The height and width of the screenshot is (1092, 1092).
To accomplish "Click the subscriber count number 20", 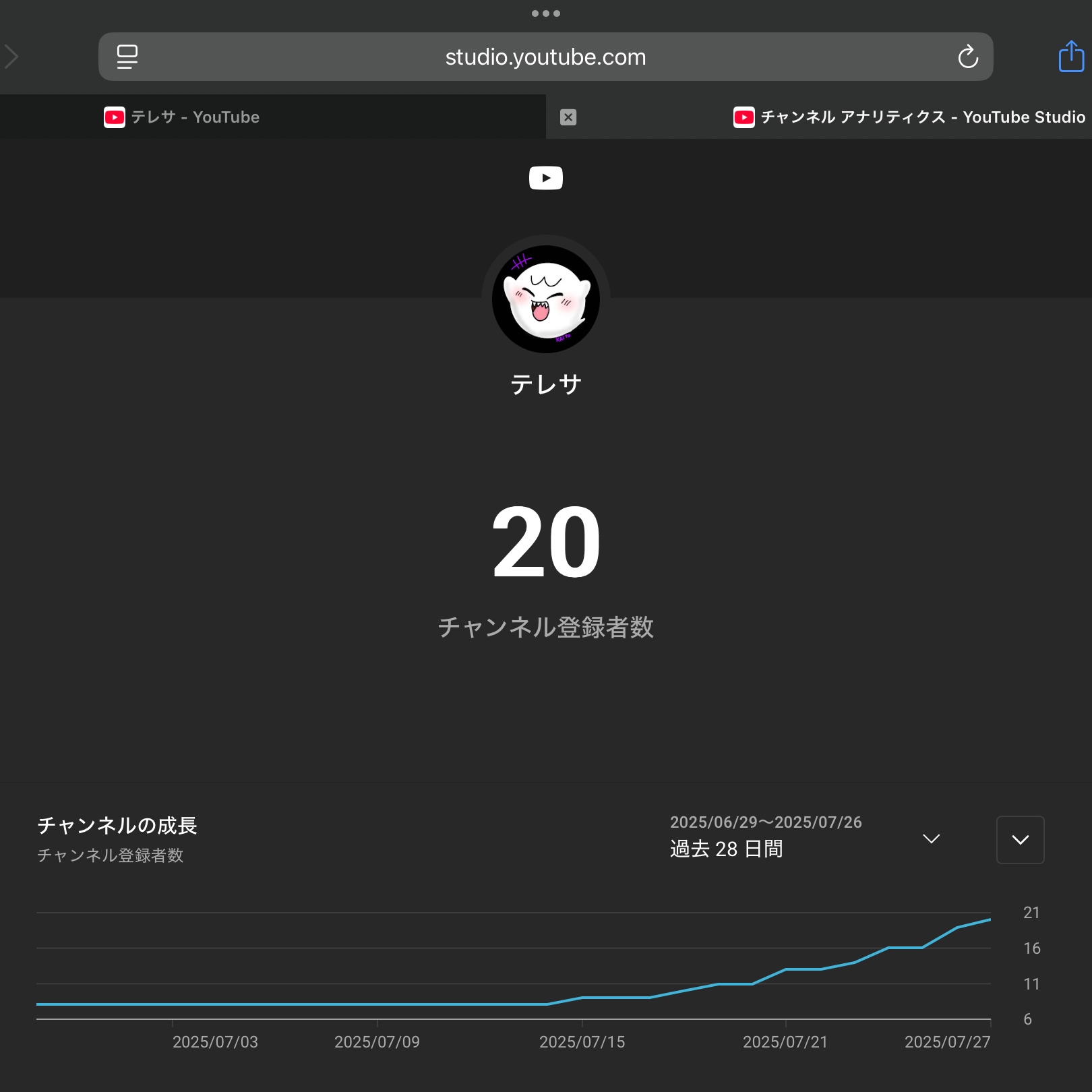I will coord(546,543).
